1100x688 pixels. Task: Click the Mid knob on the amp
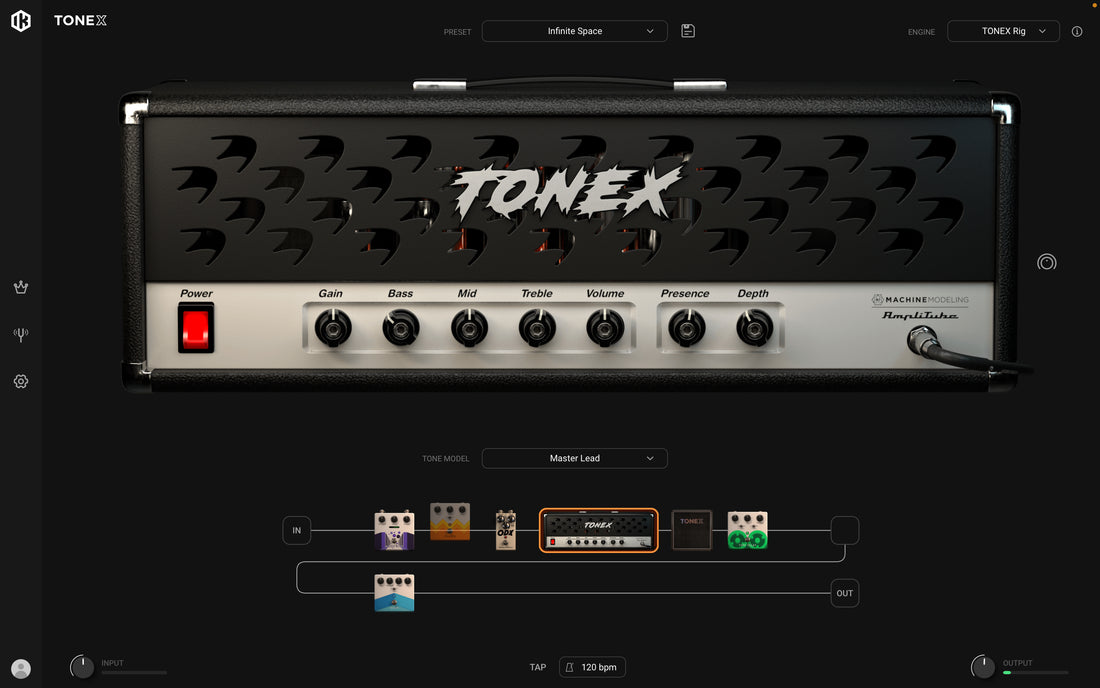coord(469,328)
